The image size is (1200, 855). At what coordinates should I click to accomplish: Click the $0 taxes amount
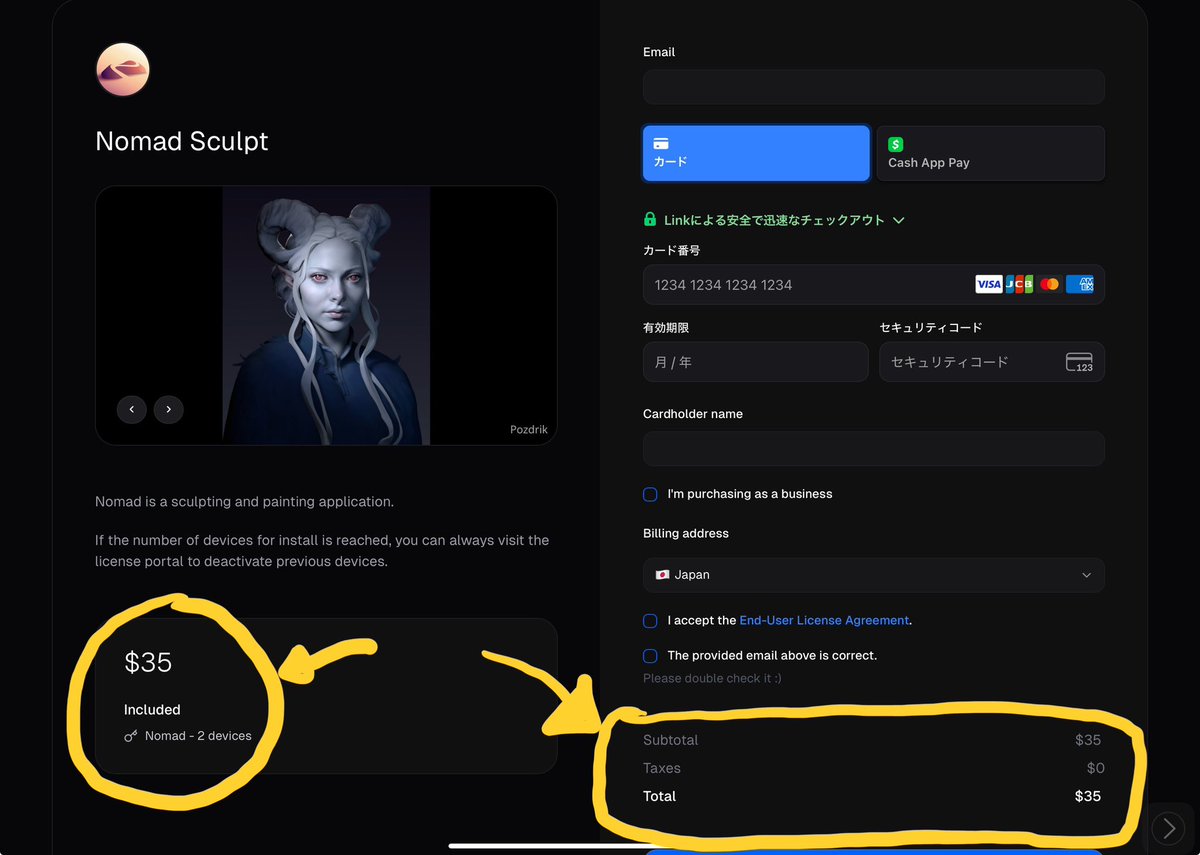click(x=1095, y=768)
